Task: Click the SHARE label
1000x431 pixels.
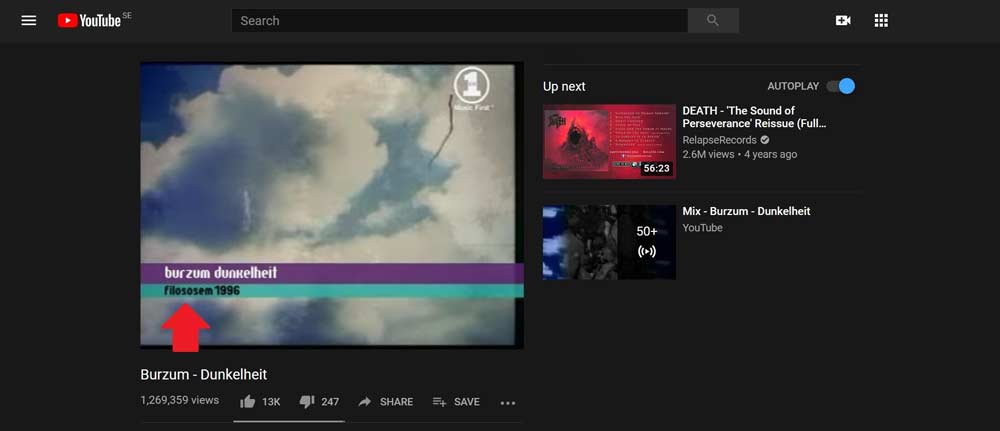Action: point(397,402)
